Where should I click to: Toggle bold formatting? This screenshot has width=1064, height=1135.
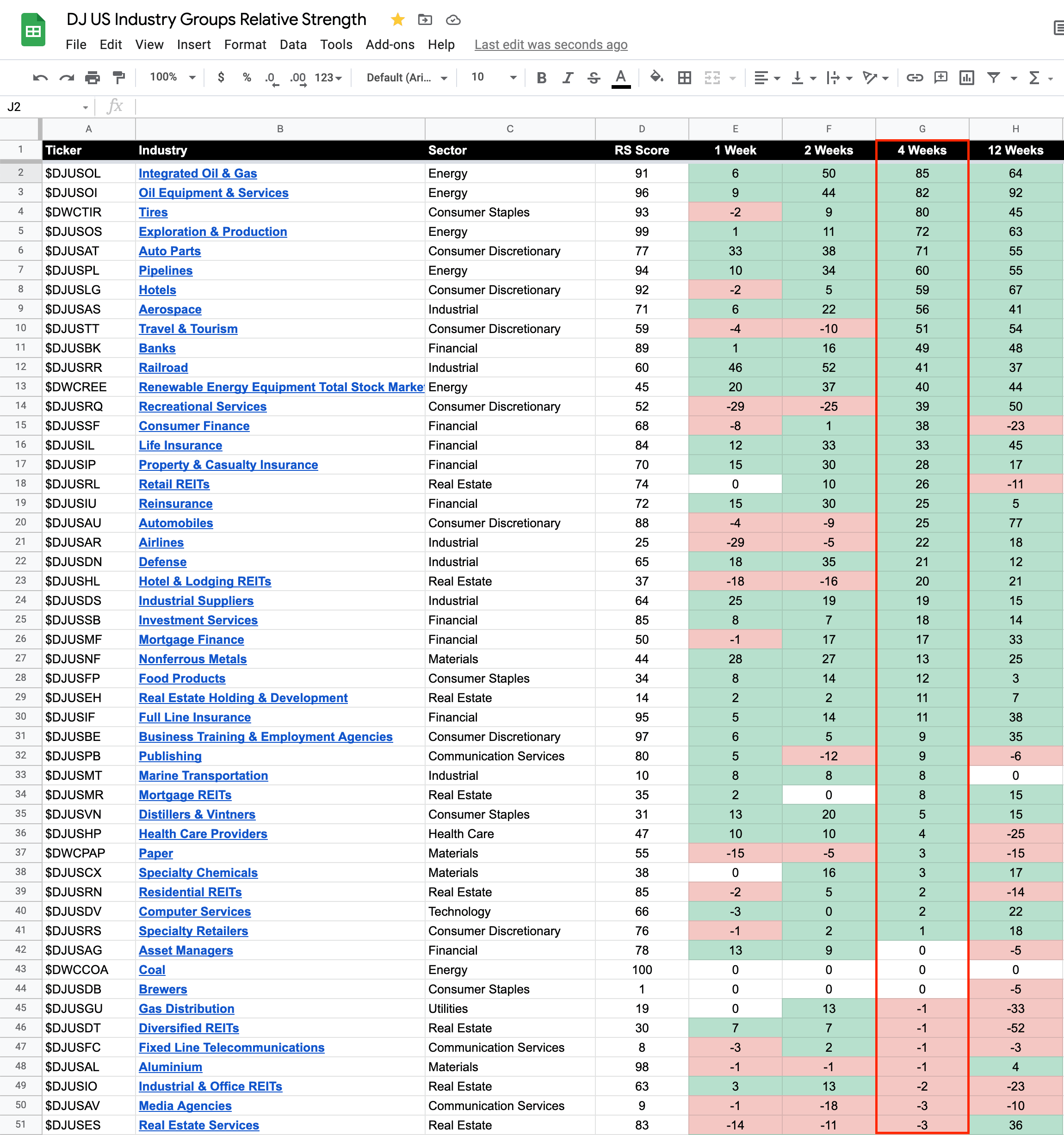(541, 78)
